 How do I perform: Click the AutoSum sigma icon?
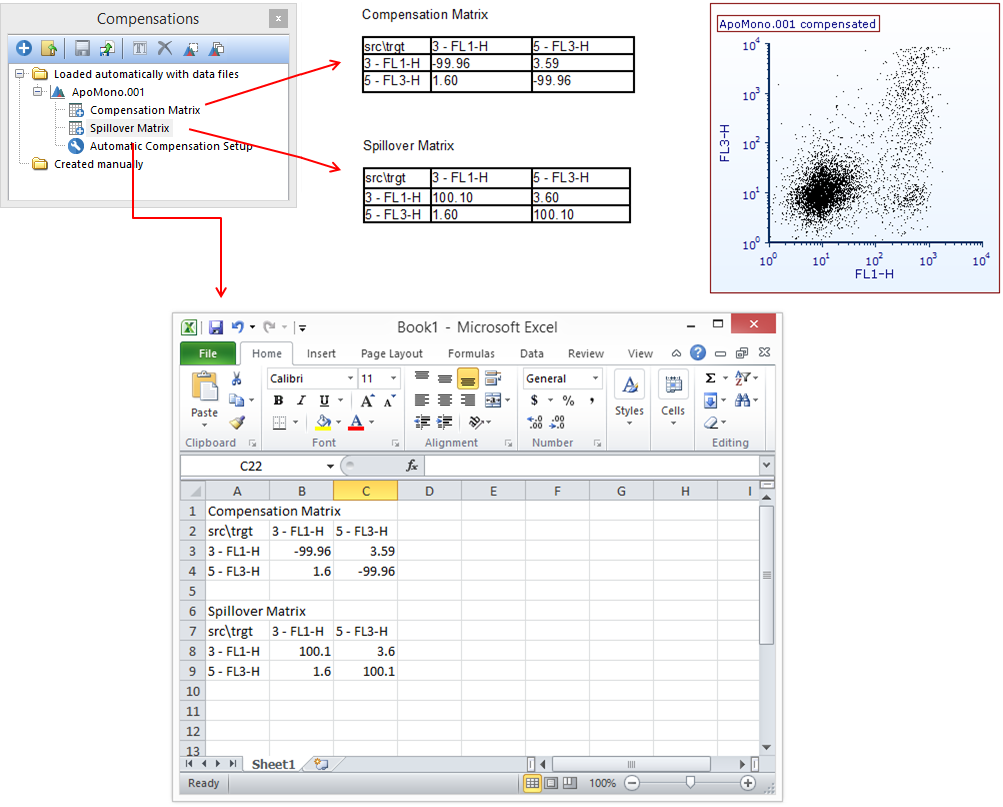pyautogui.click(x=710, y=378)
